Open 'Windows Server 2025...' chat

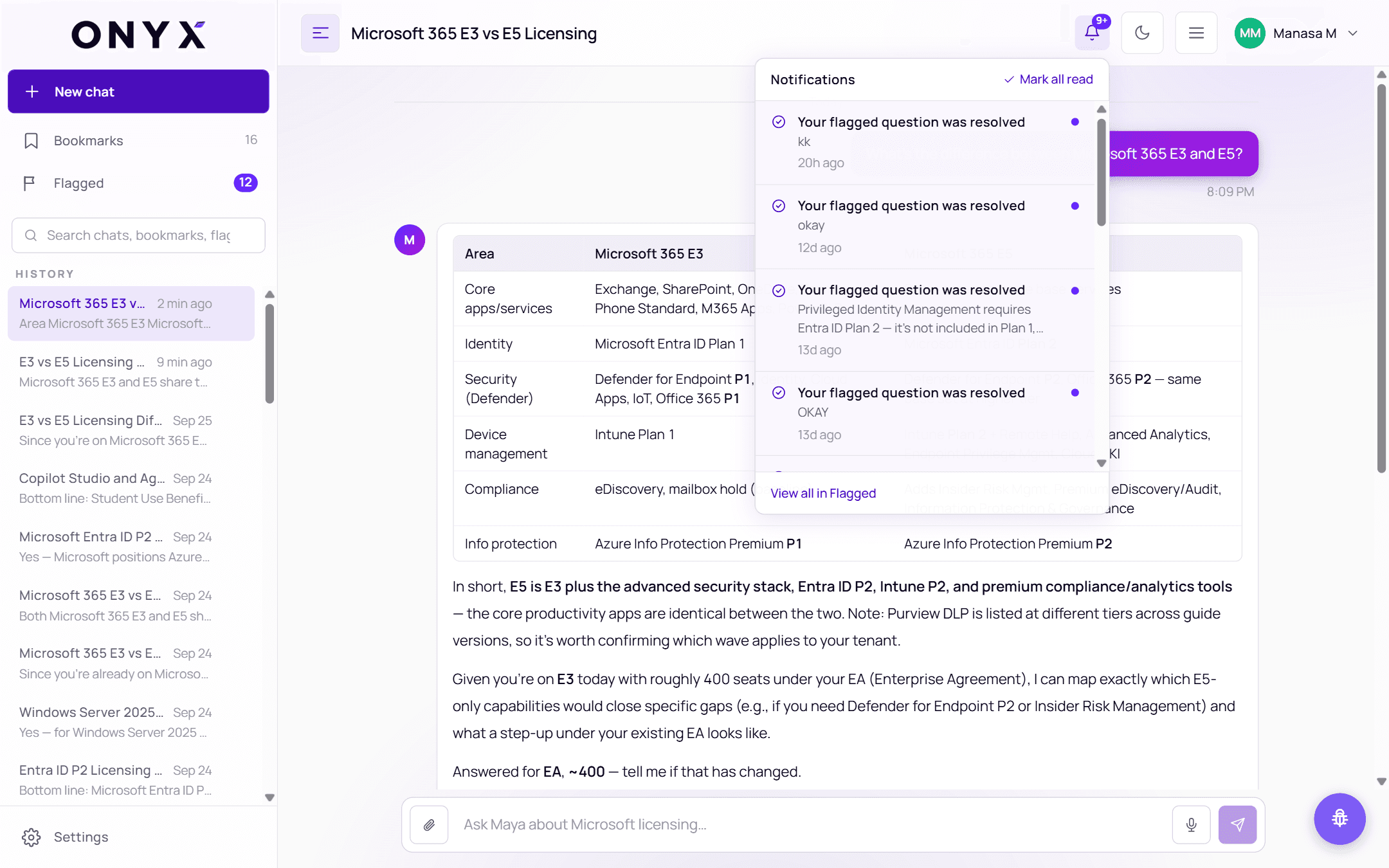point(131,722)
